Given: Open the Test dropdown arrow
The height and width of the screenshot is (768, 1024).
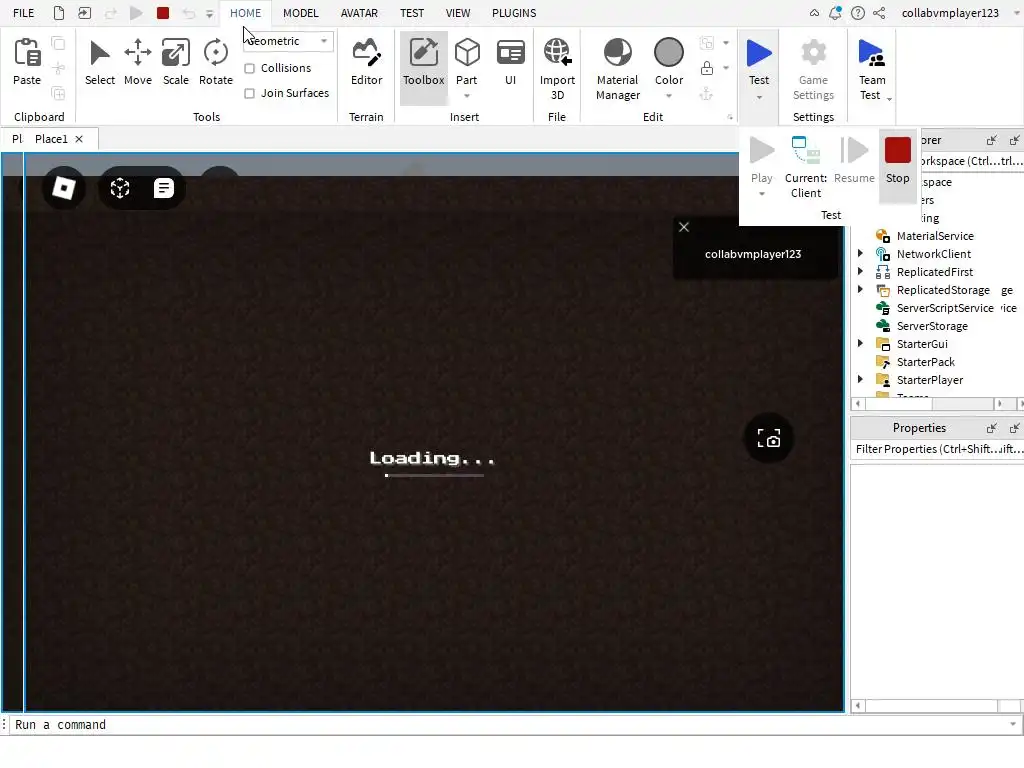Looking at the screenshot, I should (x=759, y=97).
